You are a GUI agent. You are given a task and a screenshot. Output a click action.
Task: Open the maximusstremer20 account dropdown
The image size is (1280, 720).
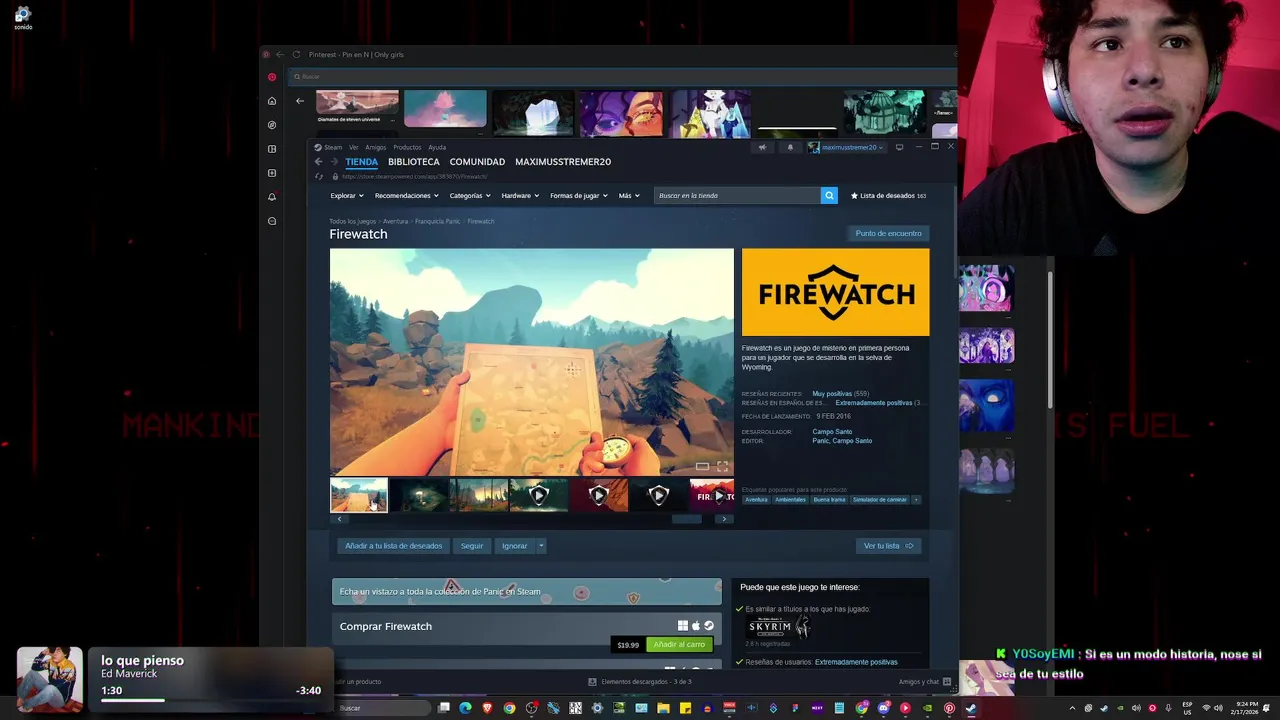coord(846,147)
